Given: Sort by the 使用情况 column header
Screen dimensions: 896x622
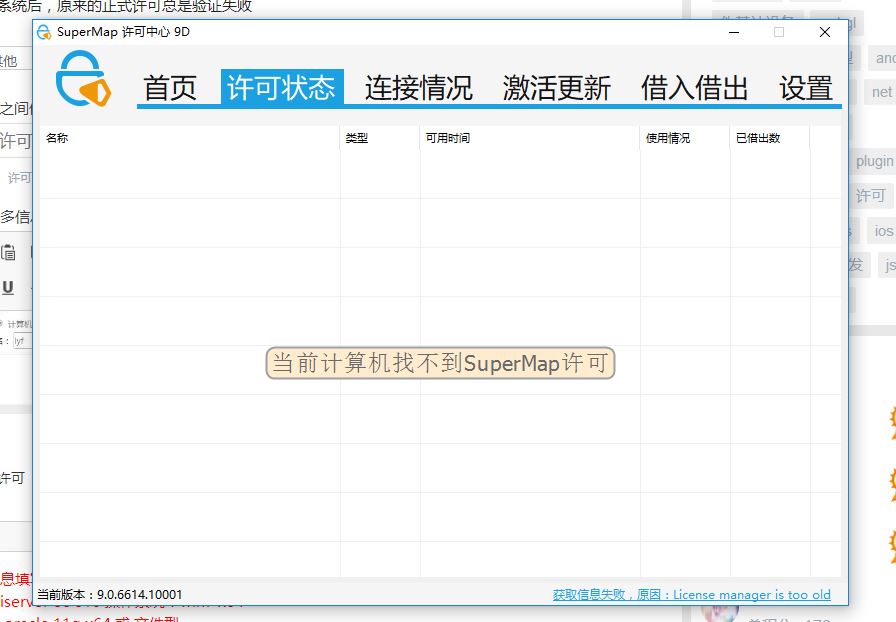Looking at the screenshot, I should pos(685,138).
